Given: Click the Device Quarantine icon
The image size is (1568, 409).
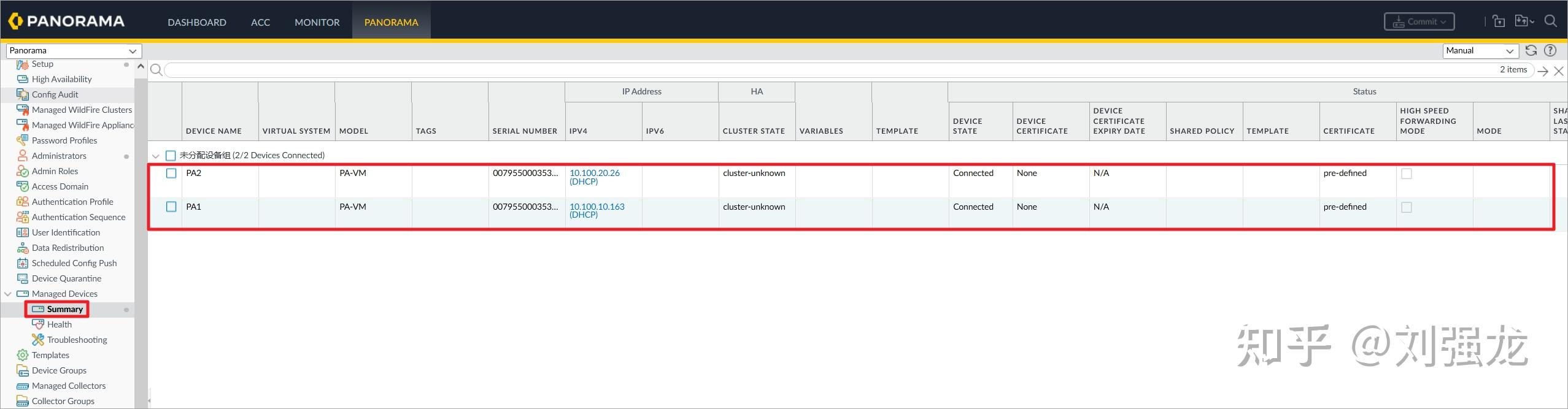Looking at the screenshot, I should coord(23,278).
